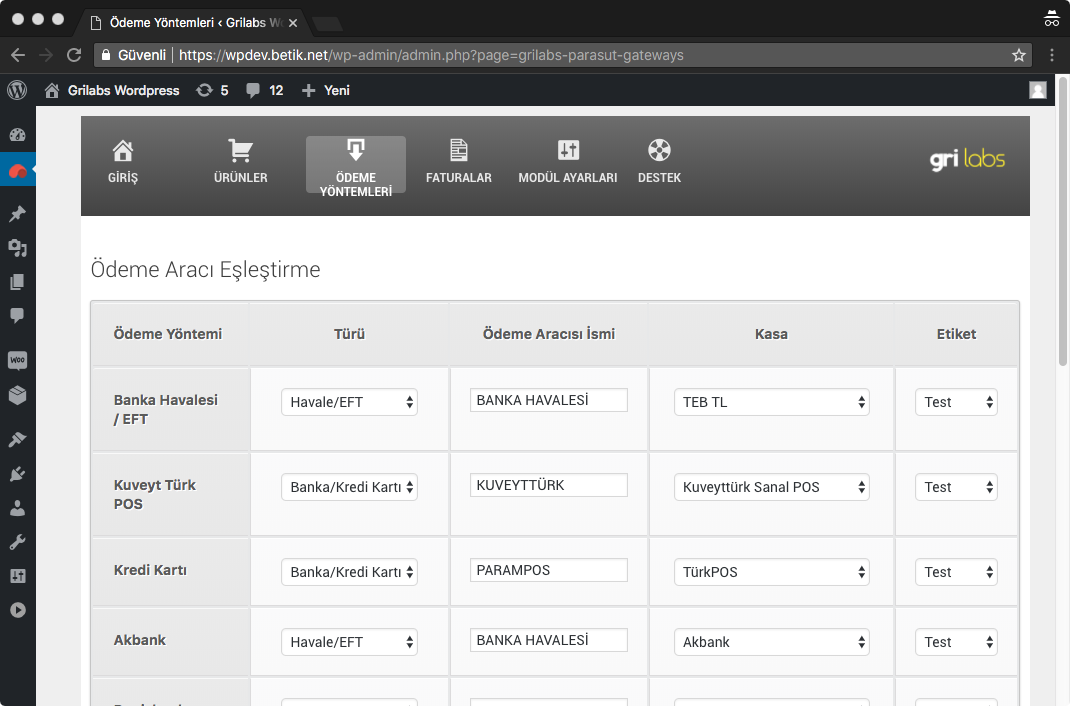Expand Türü dropdown for Banka Havalesi / EFT
1070x706 pixels.
coord(349,402)
